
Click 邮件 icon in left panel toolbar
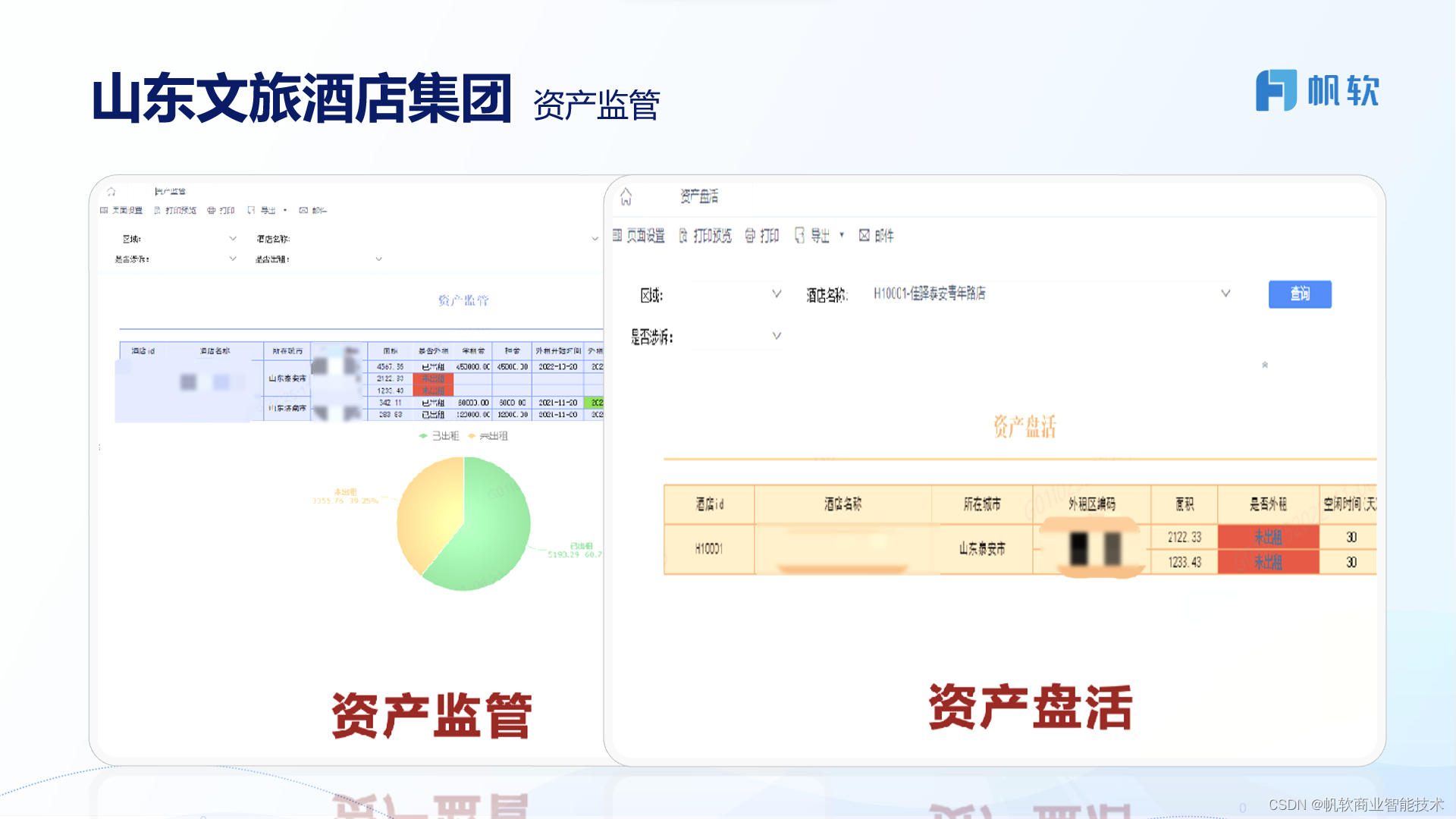(x=303, y=210)
